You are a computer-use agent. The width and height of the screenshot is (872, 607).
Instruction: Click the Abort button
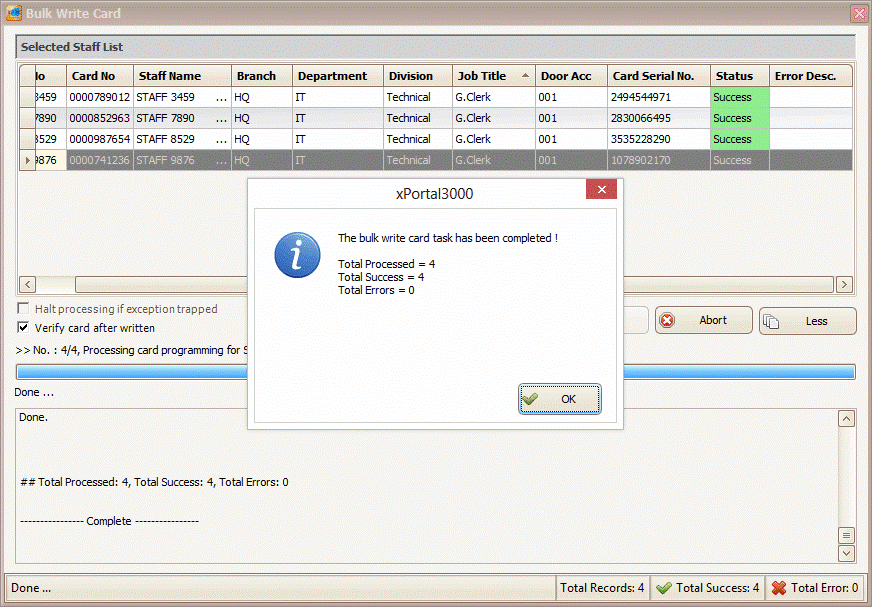click(x=703, y=321)
